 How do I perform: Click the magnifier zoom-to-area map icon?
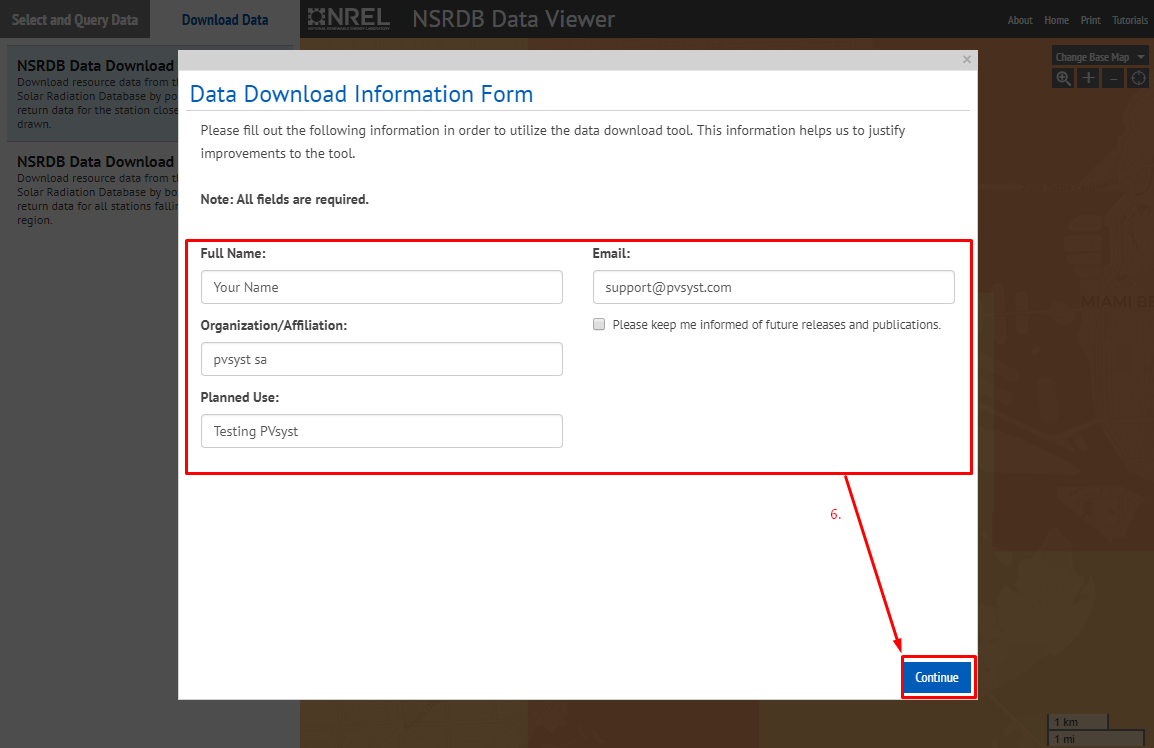click(x=1063, y=78)
